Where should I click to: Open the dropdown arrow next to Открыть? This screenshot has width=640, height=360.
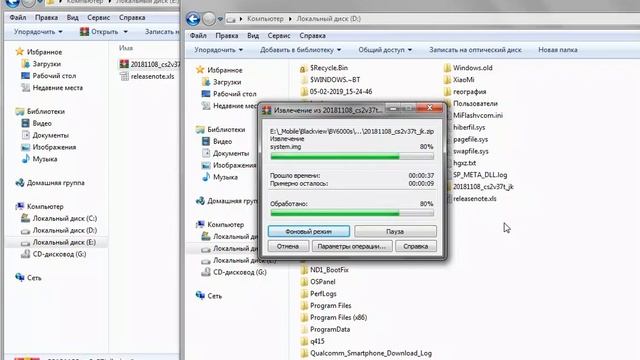point(125,31)
